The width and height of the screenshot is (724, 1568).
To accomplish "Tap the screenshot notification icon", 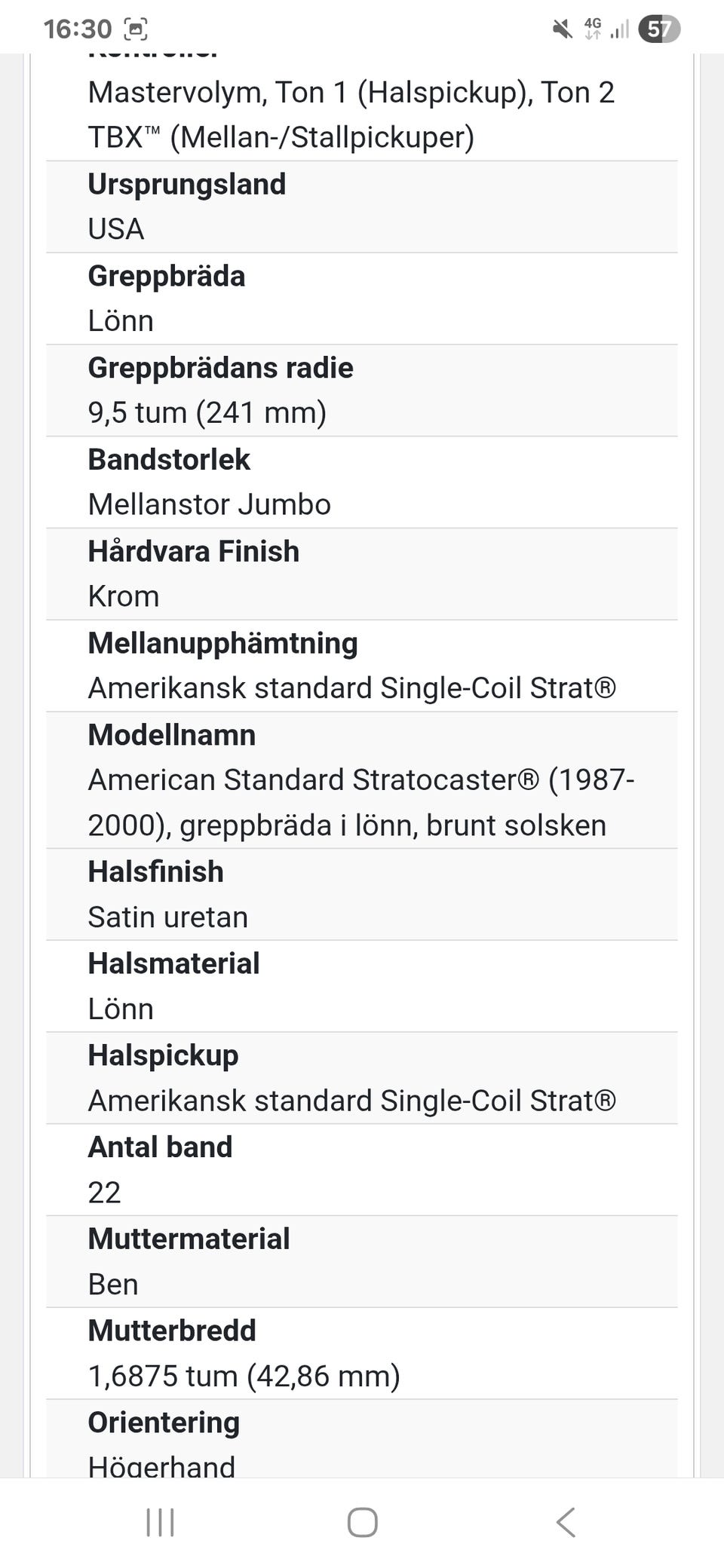I will (x=136, y=29).
